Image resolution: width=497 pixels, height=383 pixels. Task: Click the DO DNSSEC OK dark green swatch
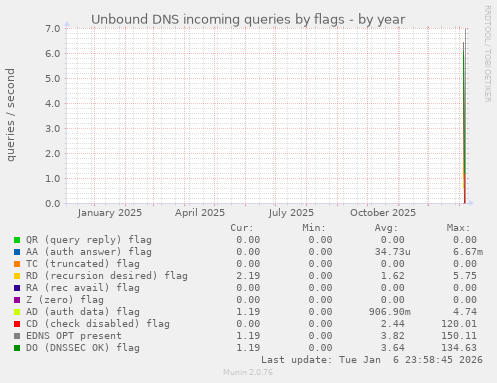click(17, 348)
